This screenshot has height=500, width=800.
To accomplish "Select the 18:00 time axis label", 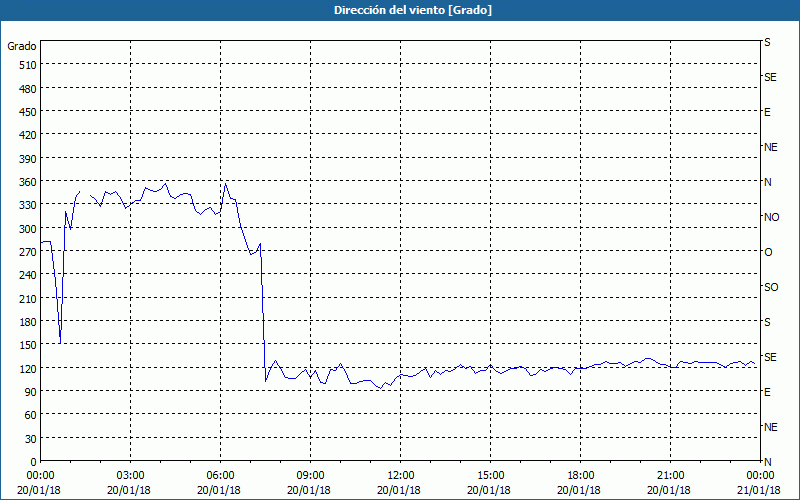I will point(580,476).
